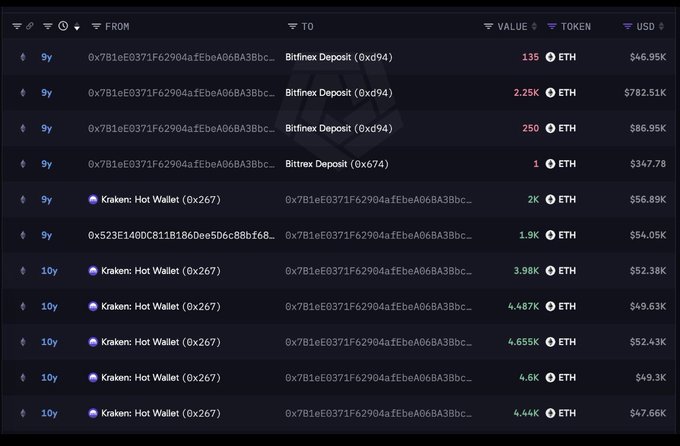Toggle the time sort arrow in header

coord(77,27)
